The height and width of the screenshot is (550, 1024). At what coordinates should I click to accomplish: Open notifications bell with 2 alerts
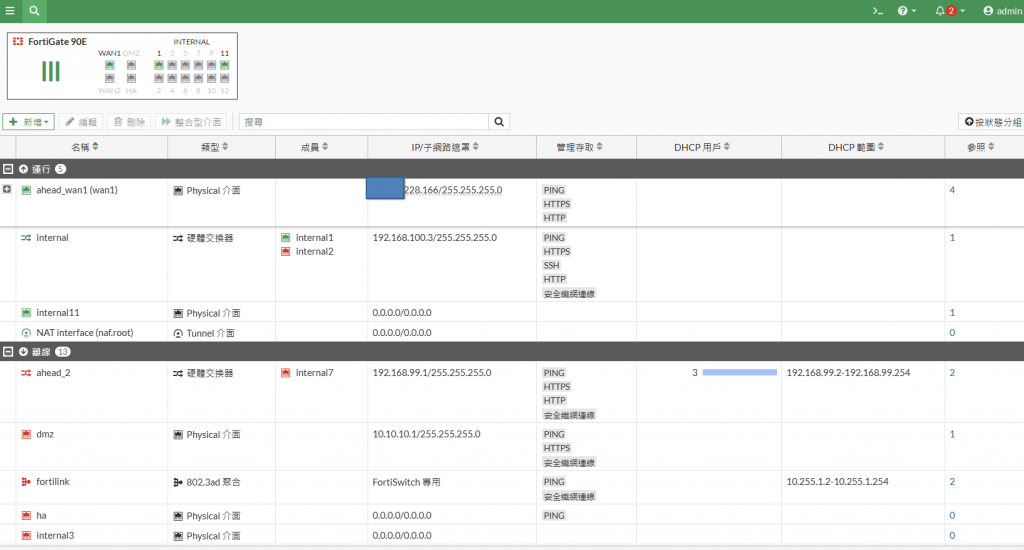[x=950, y=11]
